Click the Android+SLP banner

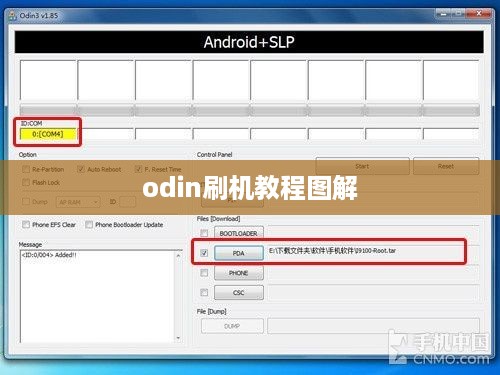(249, 42)
